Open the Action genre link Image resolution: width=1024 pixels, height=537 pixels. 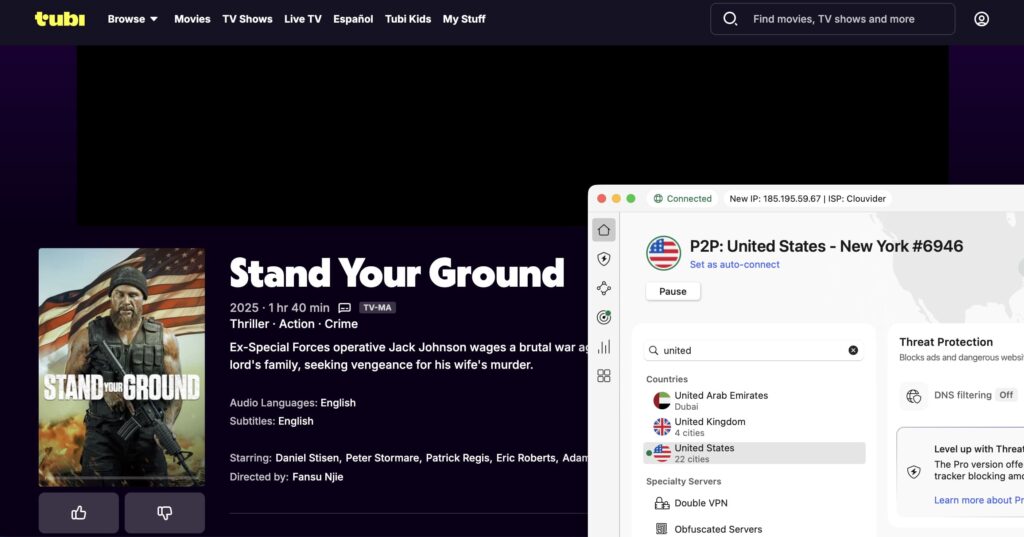tap(296, 324)
